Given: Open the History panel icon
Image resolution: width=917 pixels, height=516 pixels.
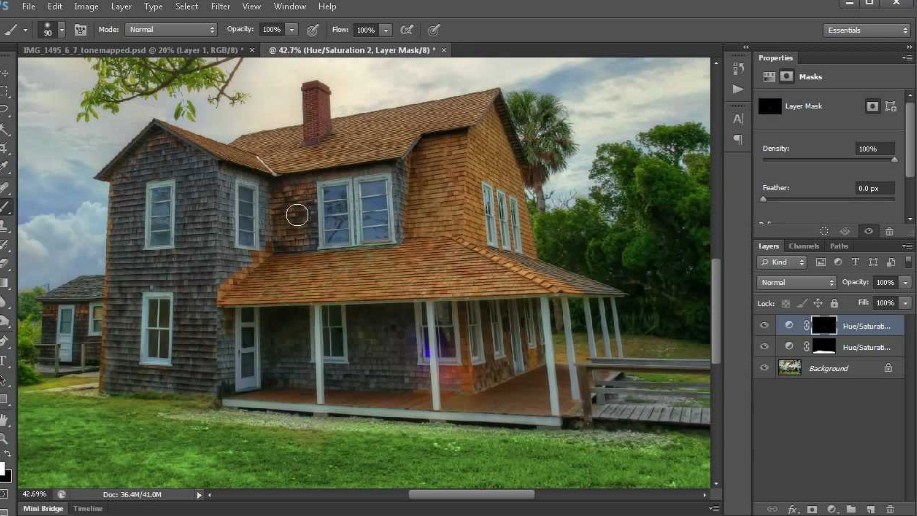Looking at the screenshot, I should (x=738, y=68).
